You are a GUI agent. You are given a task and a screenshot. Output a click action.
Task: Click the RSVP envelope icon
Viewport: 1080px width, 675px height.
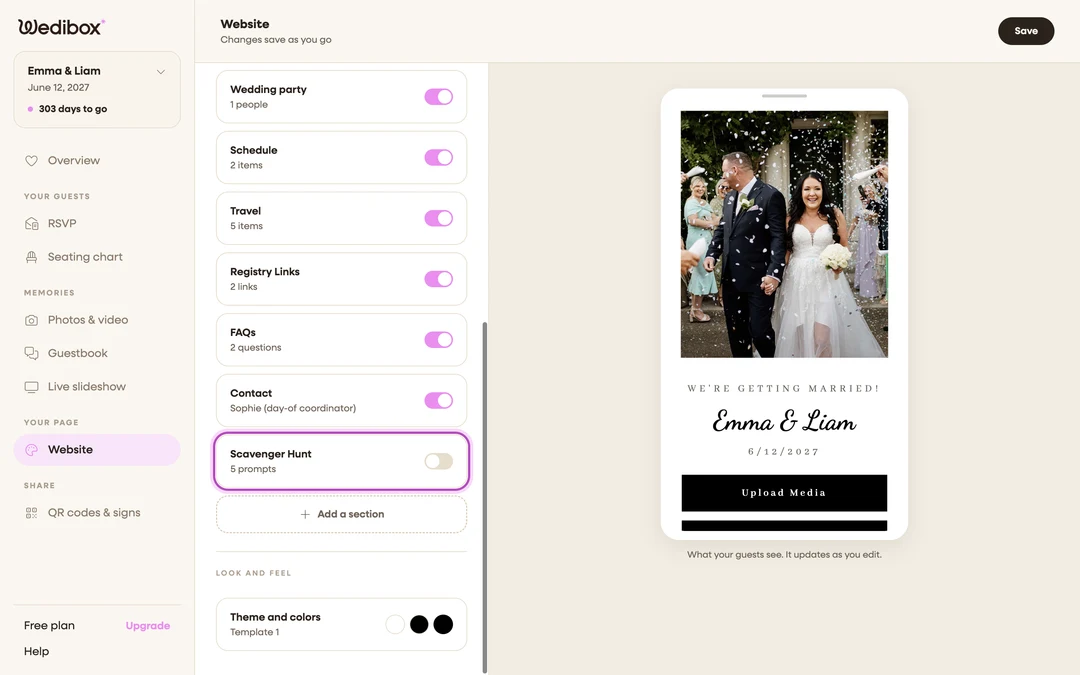coord(31,224)
